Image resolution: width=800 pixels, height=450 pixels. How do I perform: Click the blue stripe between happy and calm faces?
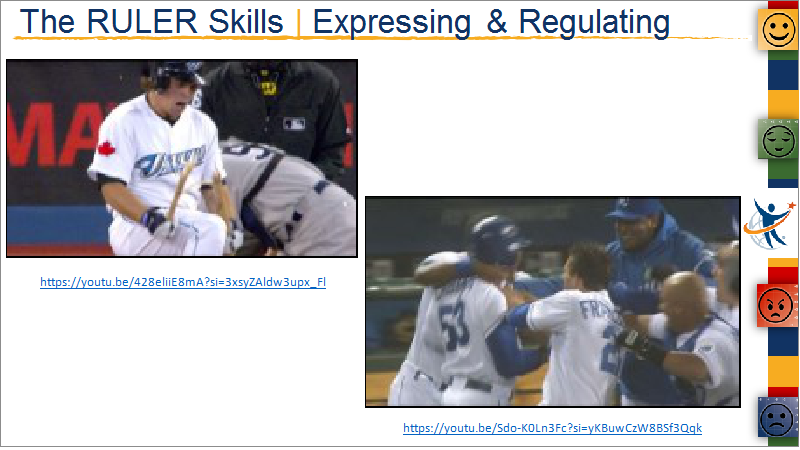click(783, 75)
